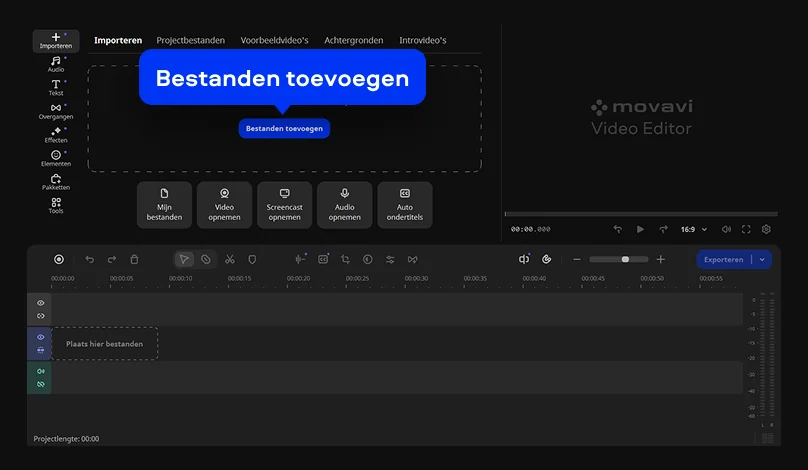Open the Audio section in sidebar
This screenshot has width=808, height=470.
(56, 64)
